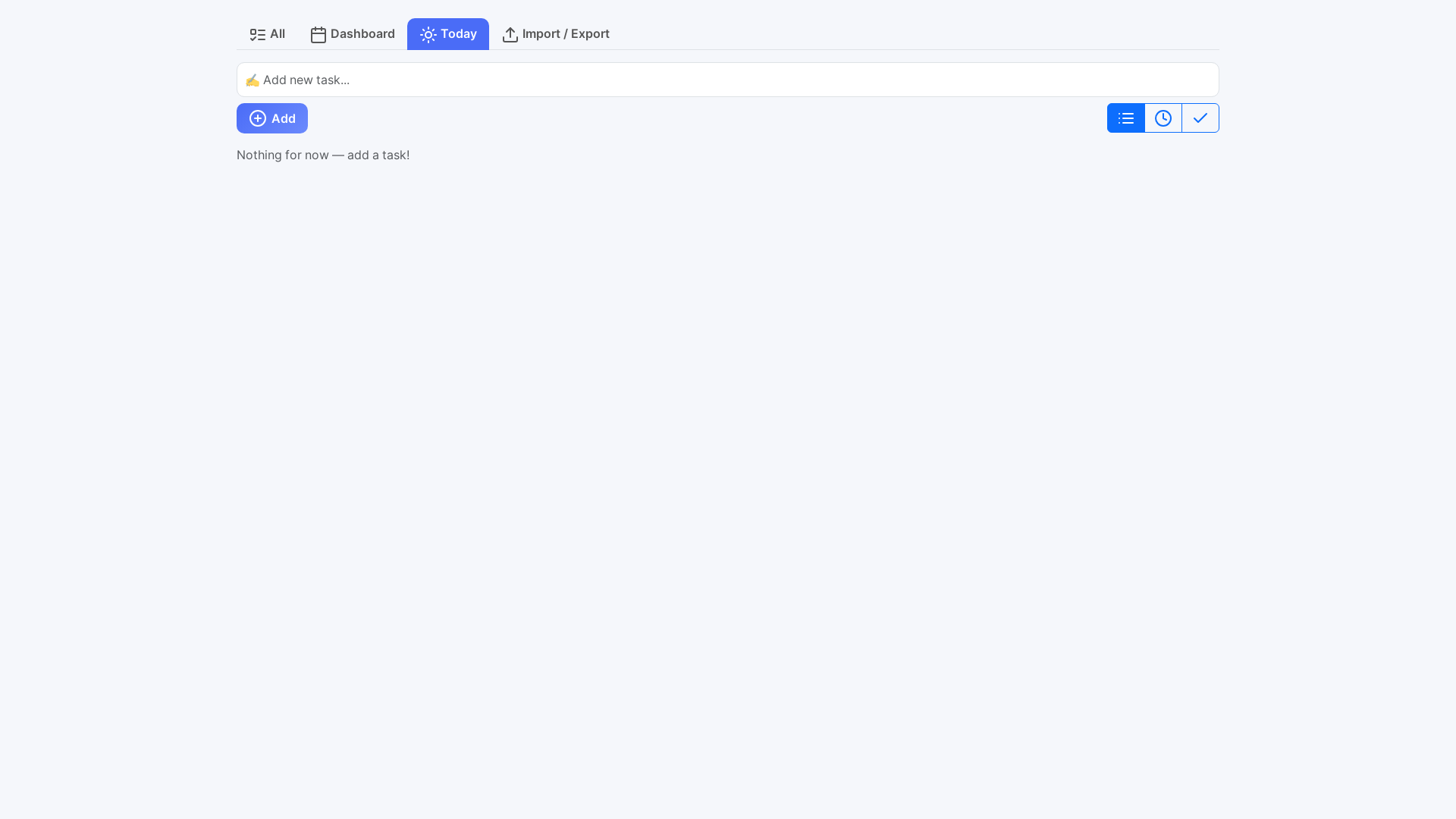Open the Import / Export tab

click(556, 34)
